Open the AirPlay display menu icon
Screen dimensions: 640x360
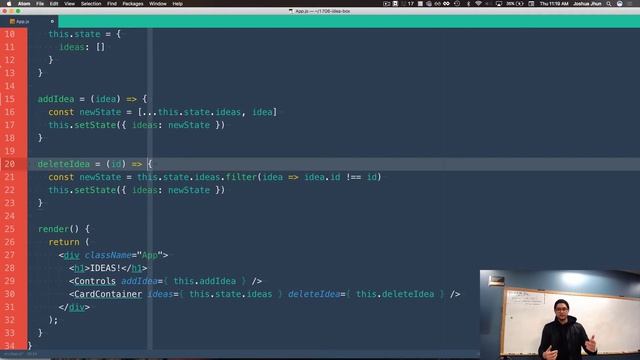[499, 4]
